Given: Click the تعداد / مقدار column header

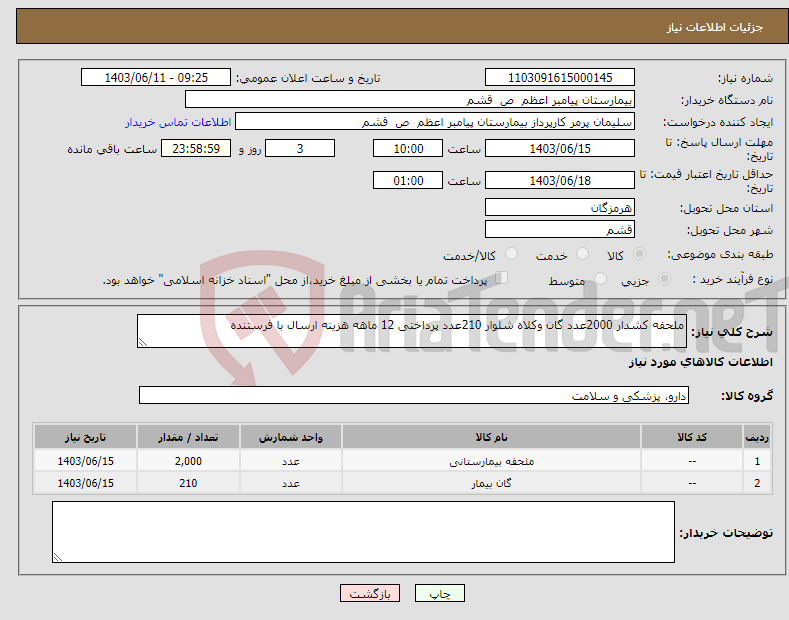Looking at the screenshot, I should (188, 437).
